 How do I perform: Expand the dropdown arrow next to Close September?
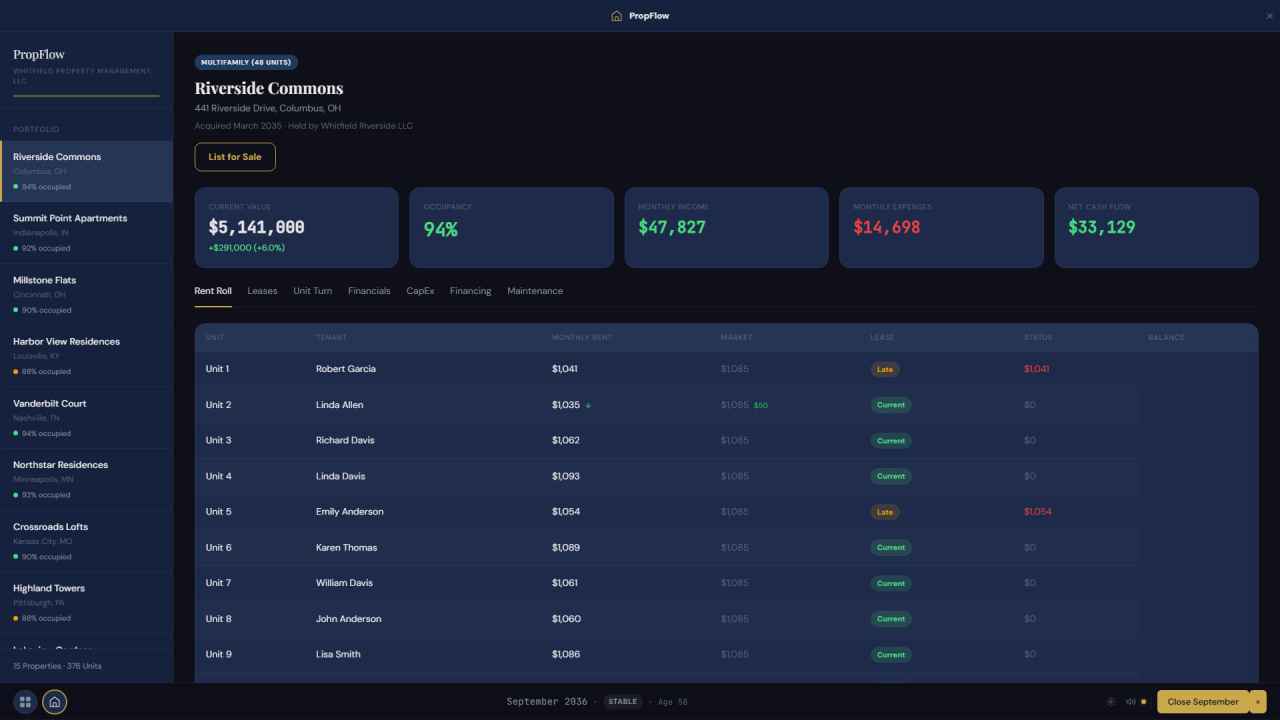click(1258, 702)
